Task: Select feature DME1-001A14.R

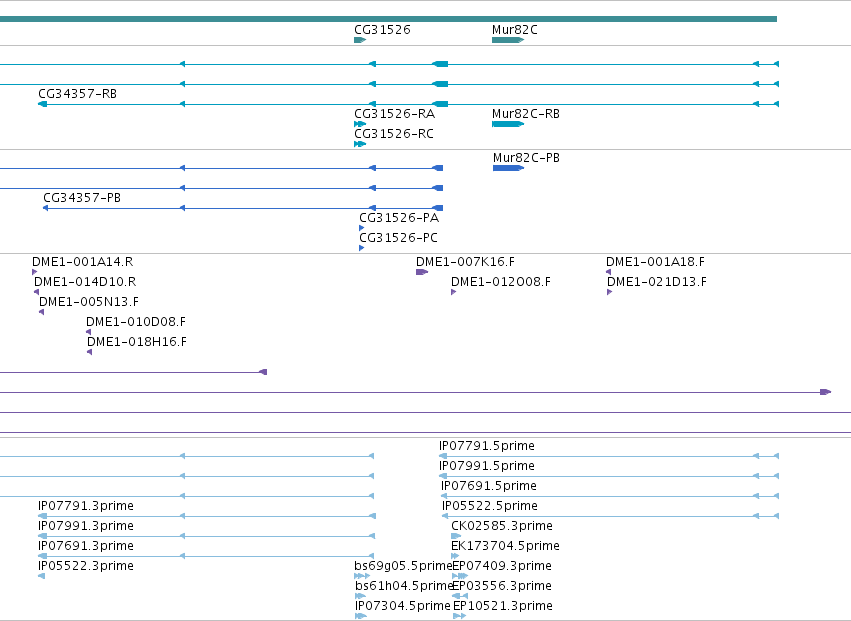Action: [82, 262]
